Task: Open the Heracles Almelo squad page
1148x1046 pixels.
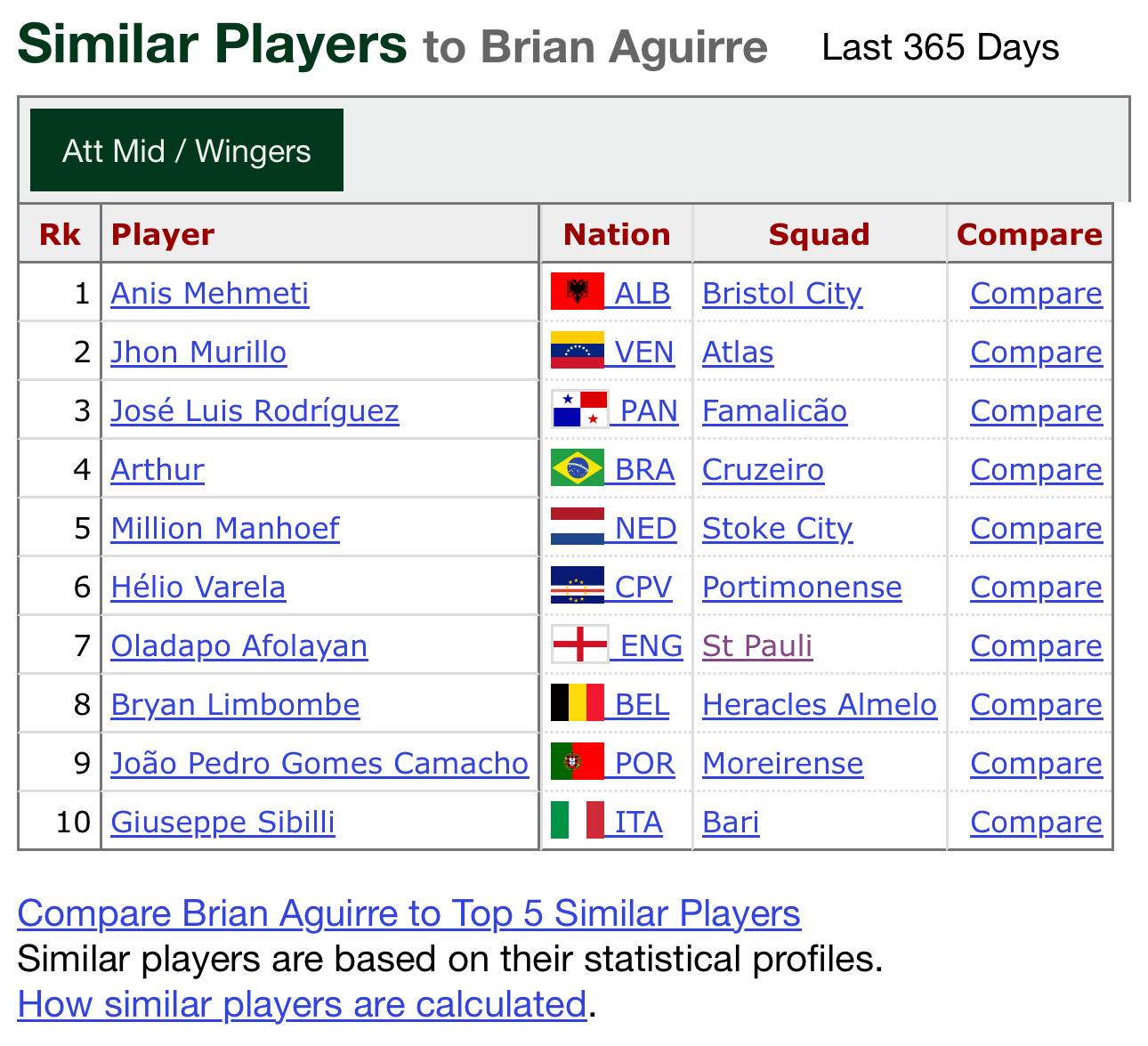Action: pos(820,704)
